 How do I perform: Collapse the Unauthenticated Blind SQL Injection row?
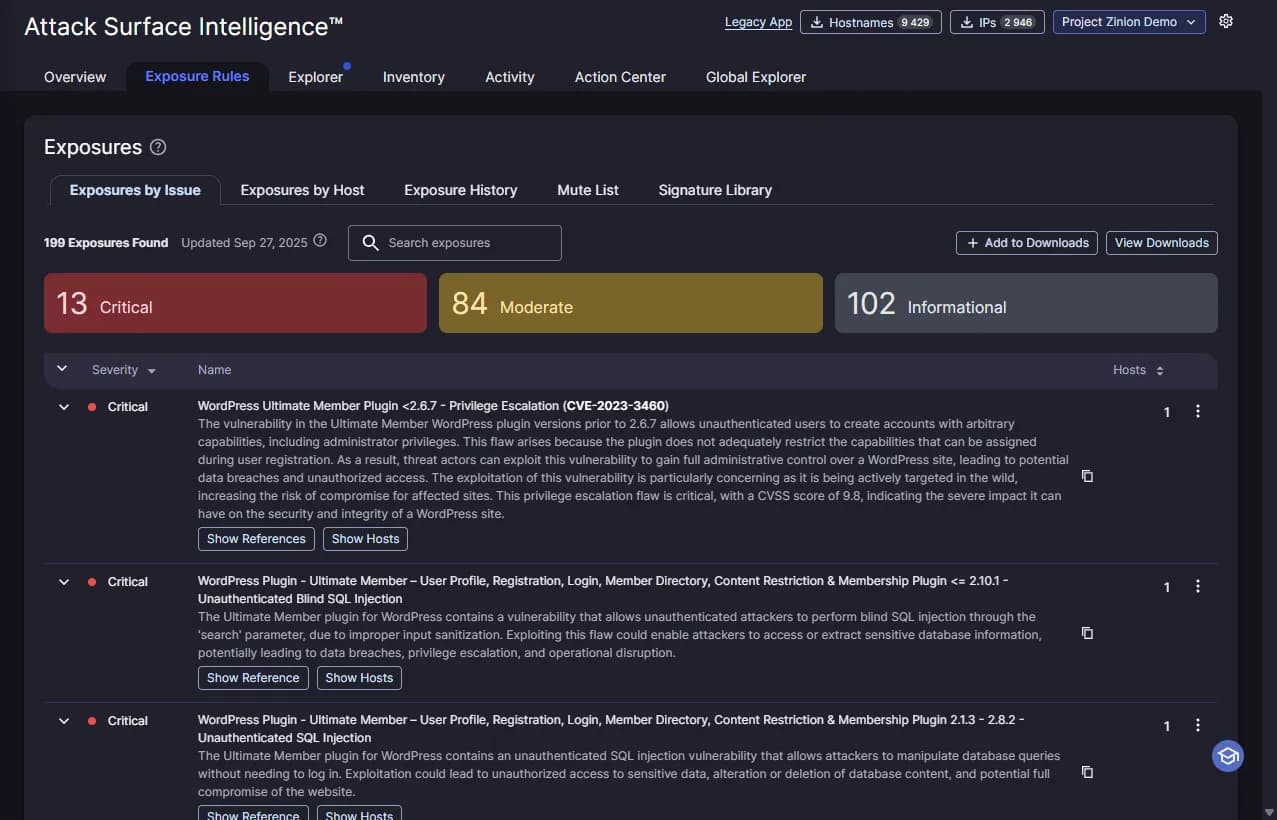click(64, 582)
